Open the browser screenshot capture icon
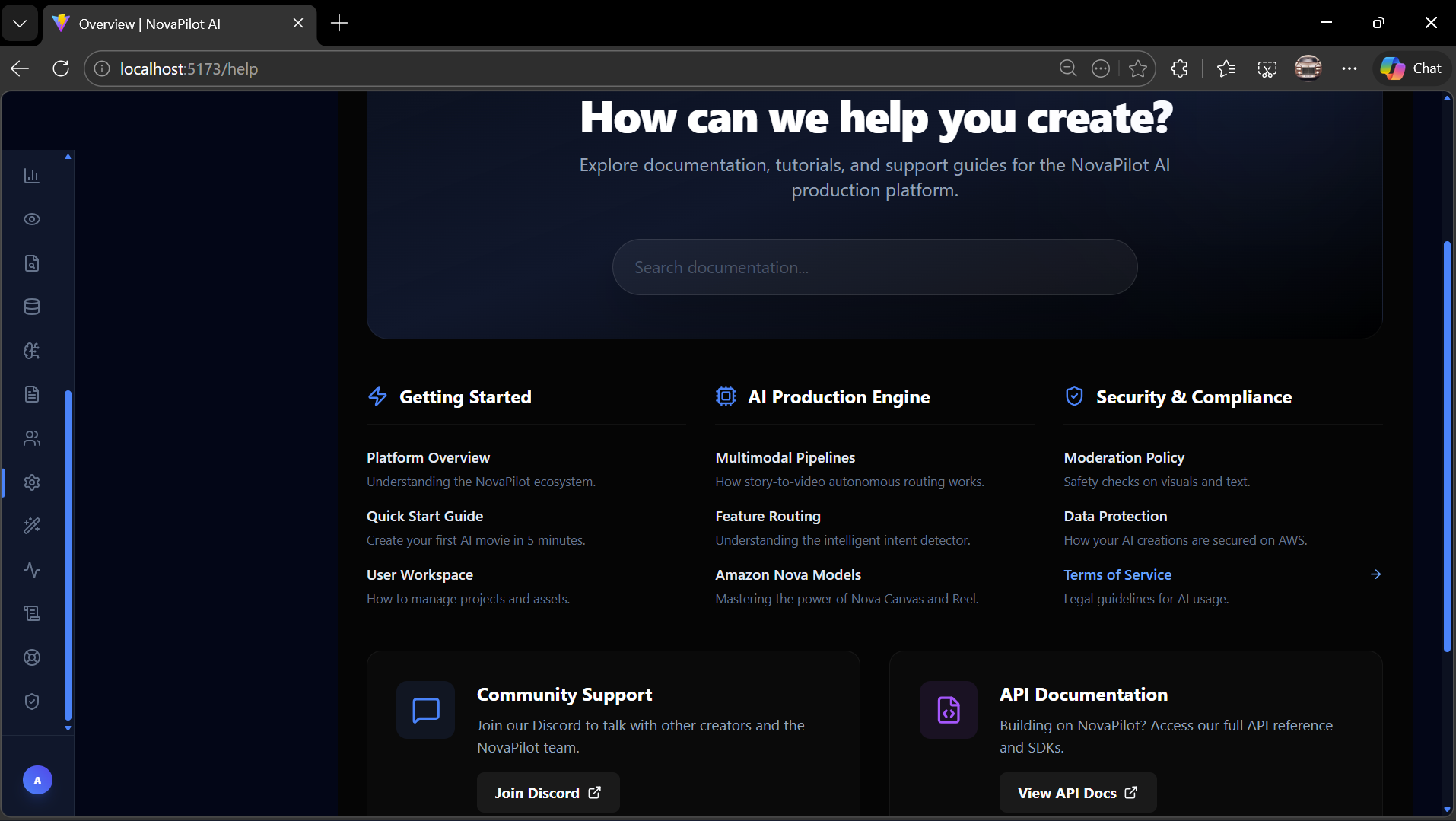This screenshot has height=821, width=1456. [x=1267, y=68]
